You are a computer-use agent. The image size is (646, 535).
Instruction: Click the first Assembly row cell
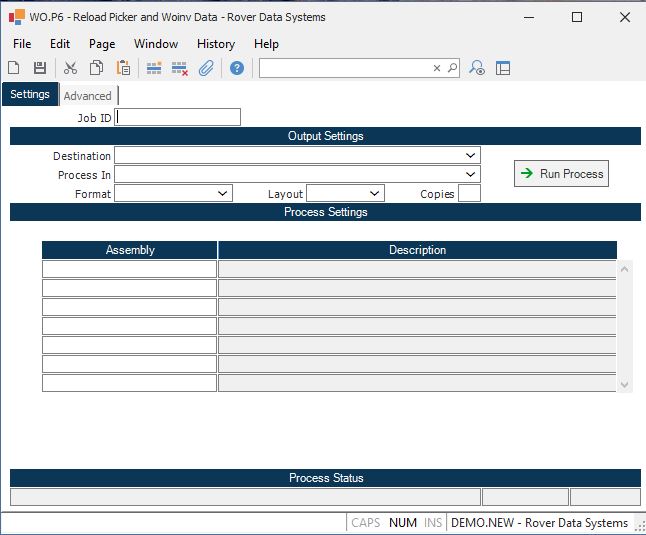coord(129,269)
